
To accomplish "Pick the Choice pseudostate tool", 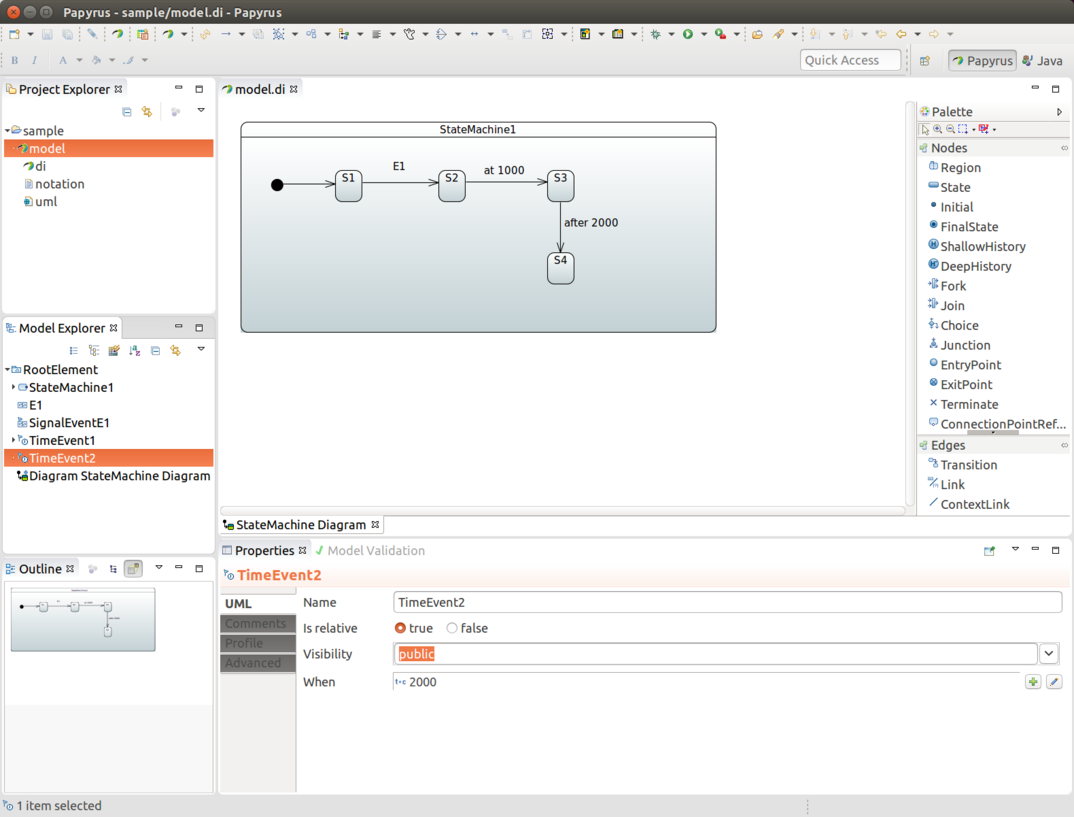I will coord(953,325).
